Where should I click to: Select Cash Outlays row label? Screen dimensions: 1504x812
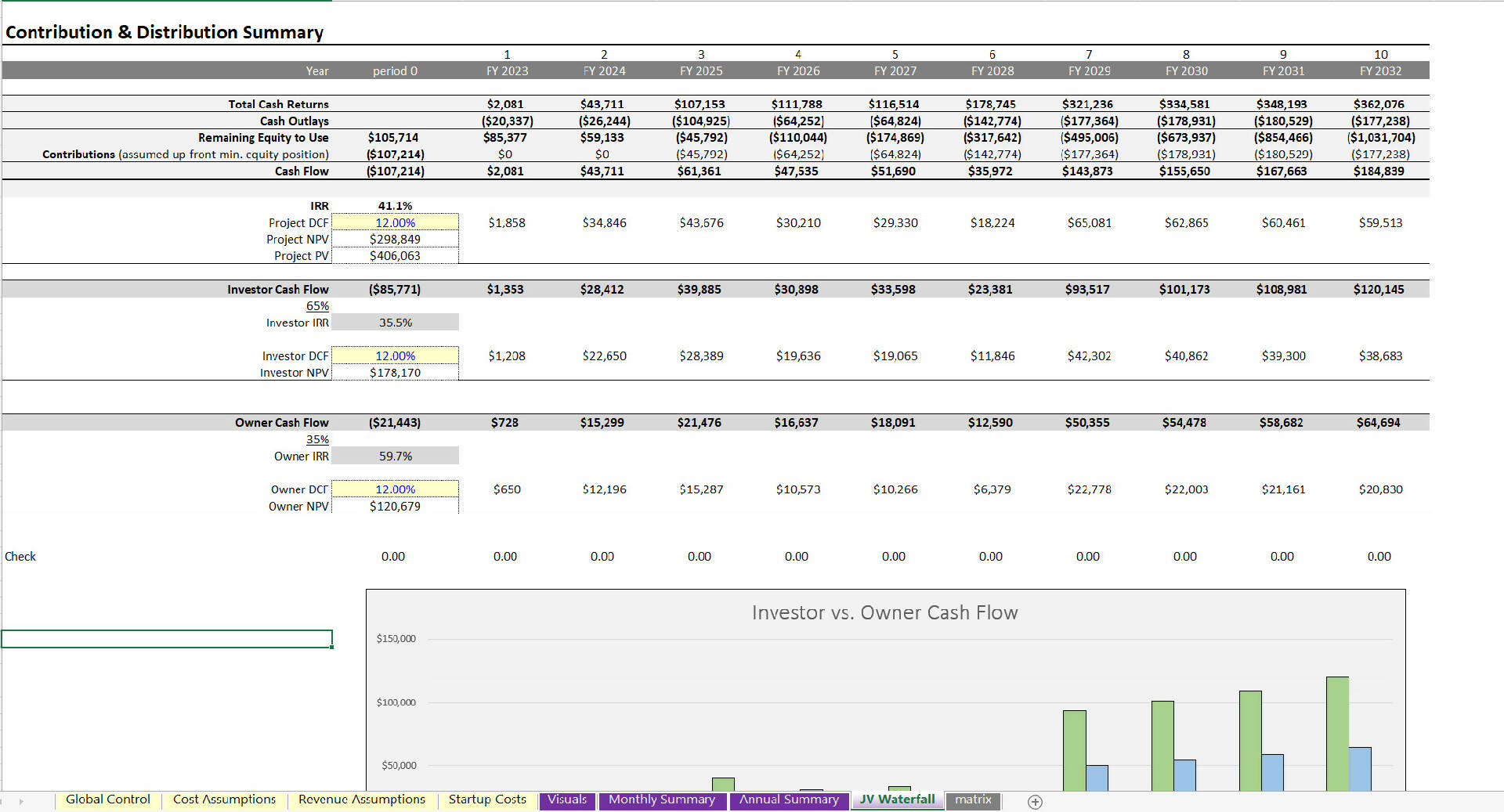pyautogui.click(x=294, y=121)
